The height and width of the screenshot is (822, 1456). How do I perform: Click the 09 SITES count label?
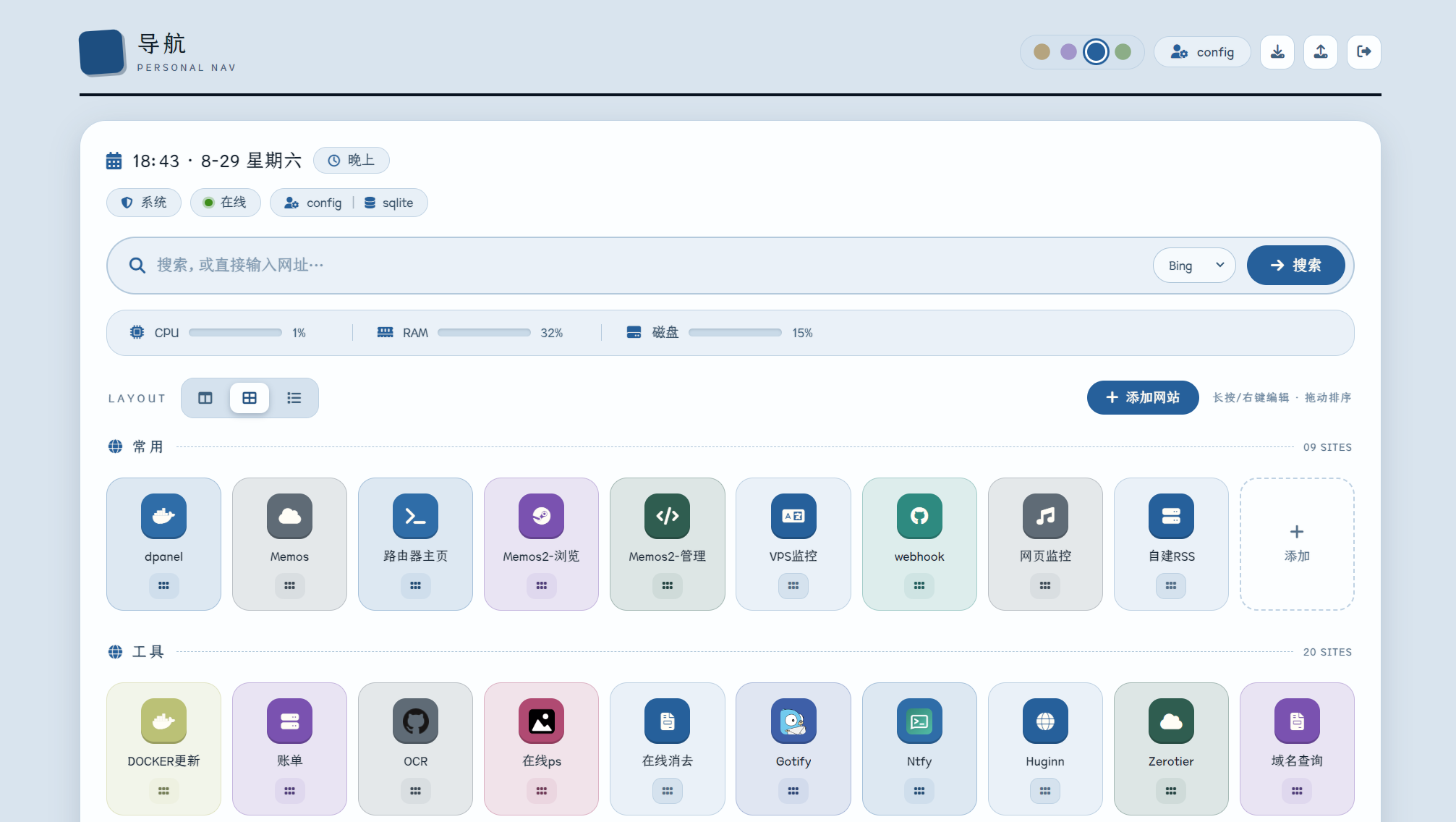click(1327, 447)
